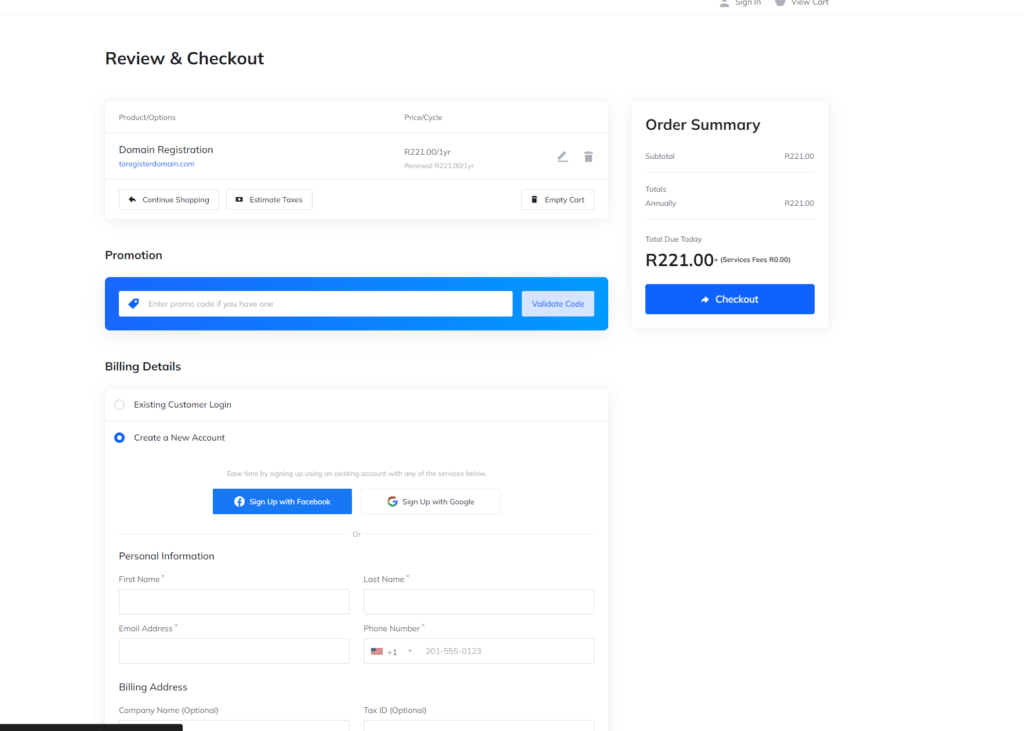Click the promo tag icon in promo field
Screen dimensions: 1024x731
[134, 304]
